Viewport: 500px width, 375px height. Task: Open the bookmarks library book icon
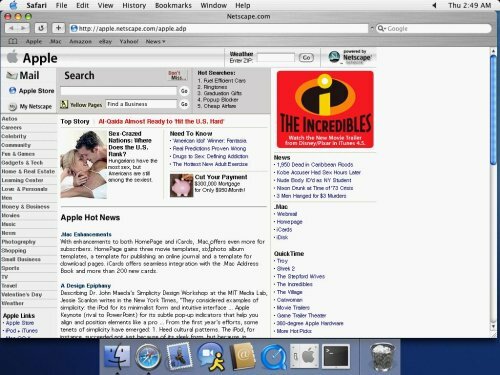[13, 41]
